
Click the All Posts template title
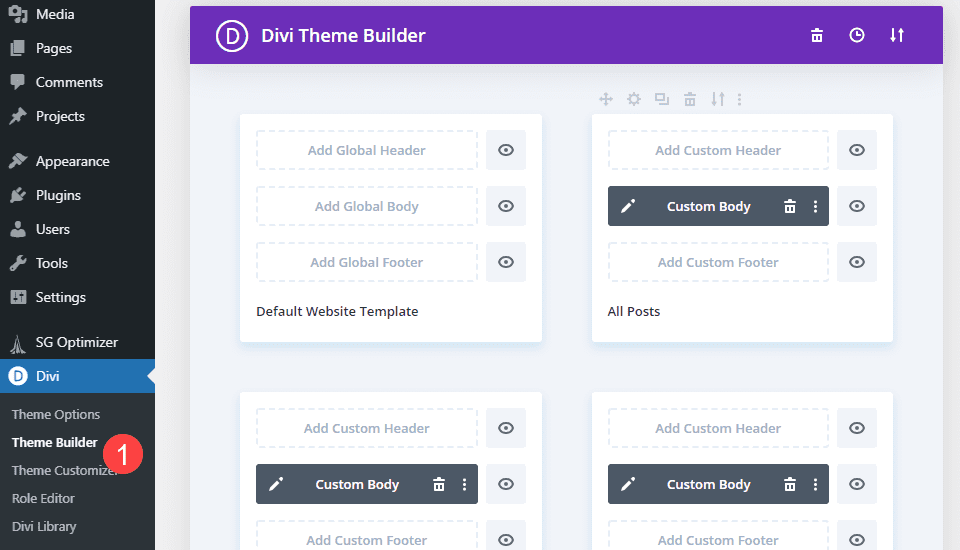(634, 311)
